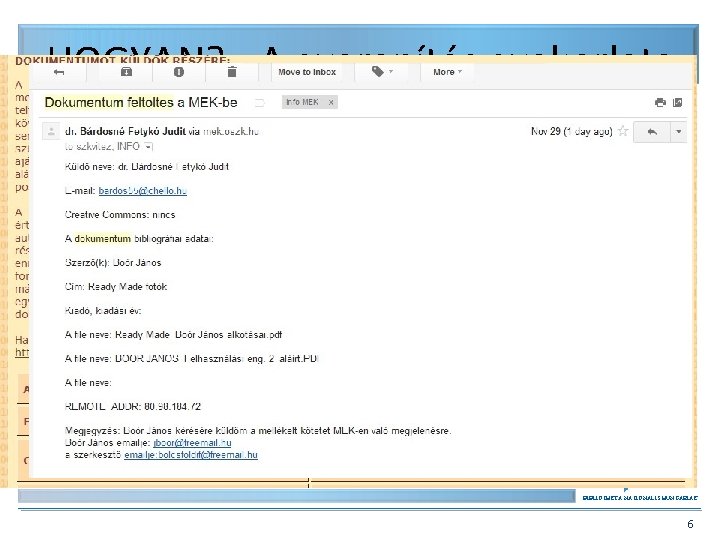Image resolution: width=720 pixels, height=540 pixels.
Task: Click the 'Küldő neve' line
Action: [147, 167]
